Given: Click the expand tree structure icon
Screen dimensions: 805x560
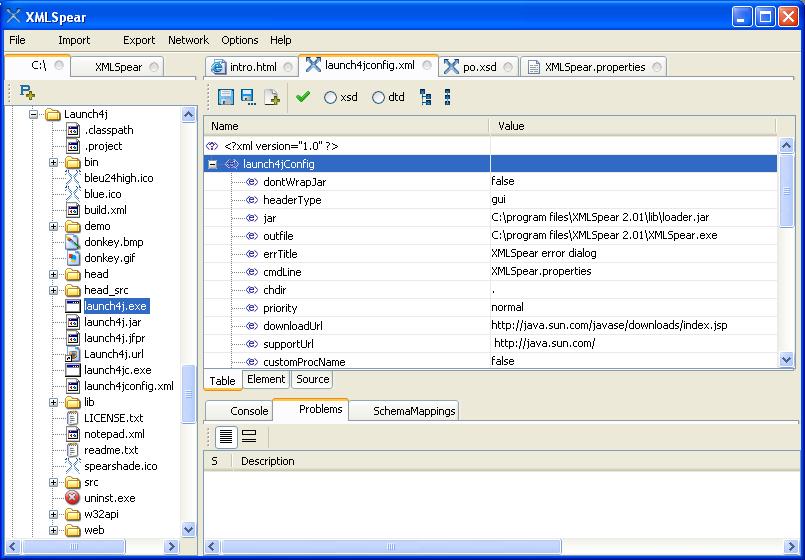Looking at the screenshot, I should (425, 97).
